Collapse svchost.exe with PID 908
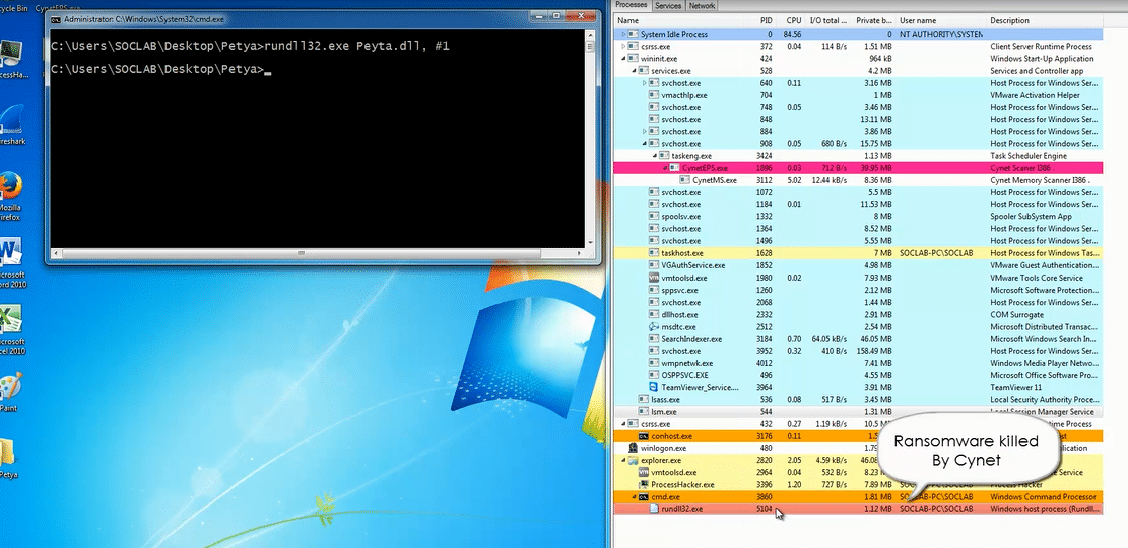1128x548 pixels. pos(645,144)
